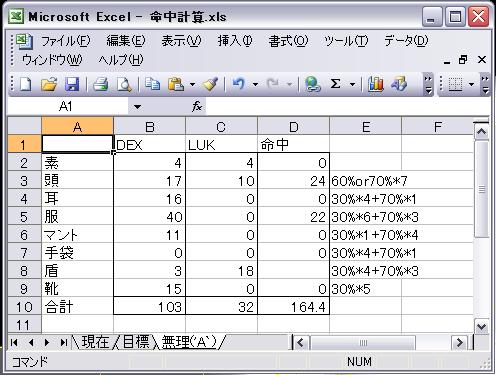
Task: Go to next sheet tab arrow
Action: (47, 342)
